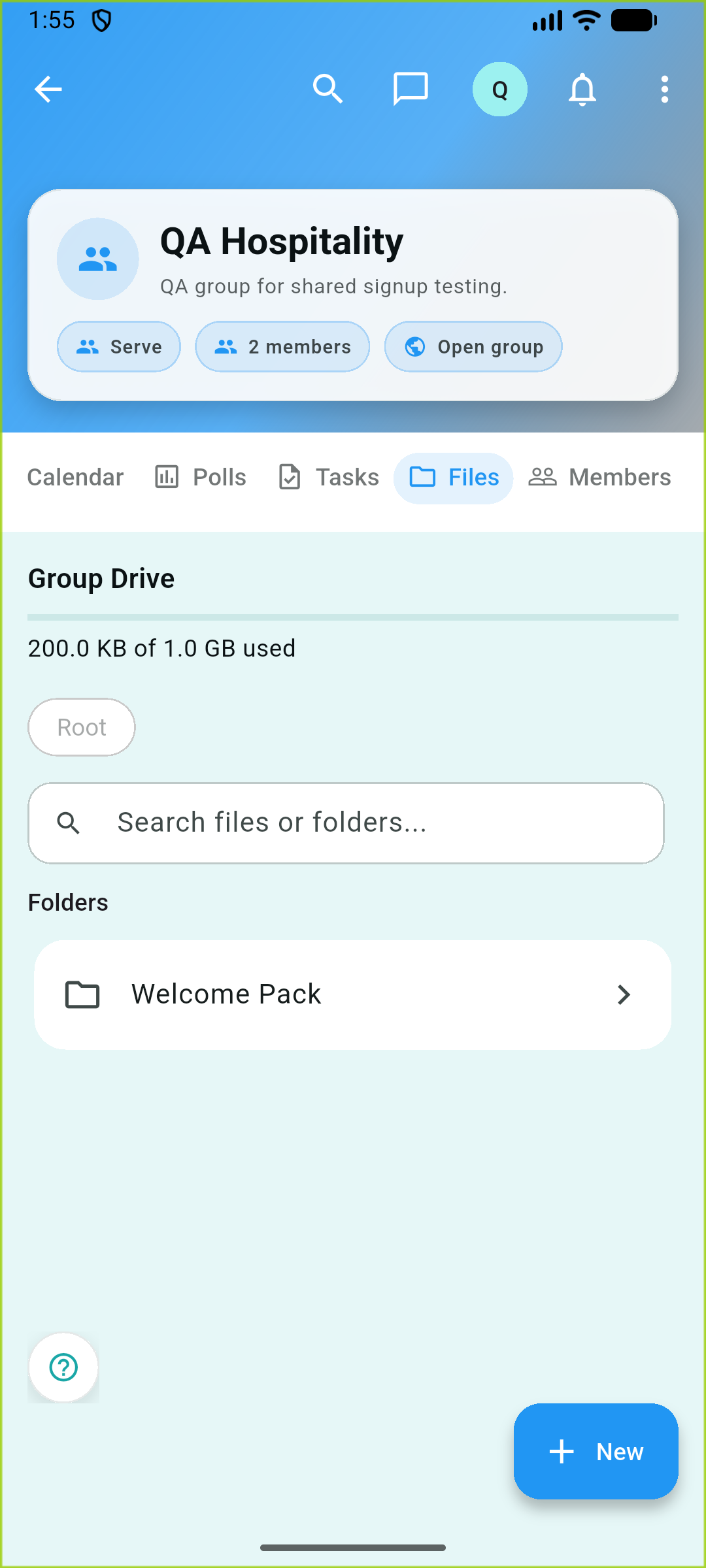706x1568 pixels.
Task: Open the three-dot overflow menu
Action: tap(664, 90)
